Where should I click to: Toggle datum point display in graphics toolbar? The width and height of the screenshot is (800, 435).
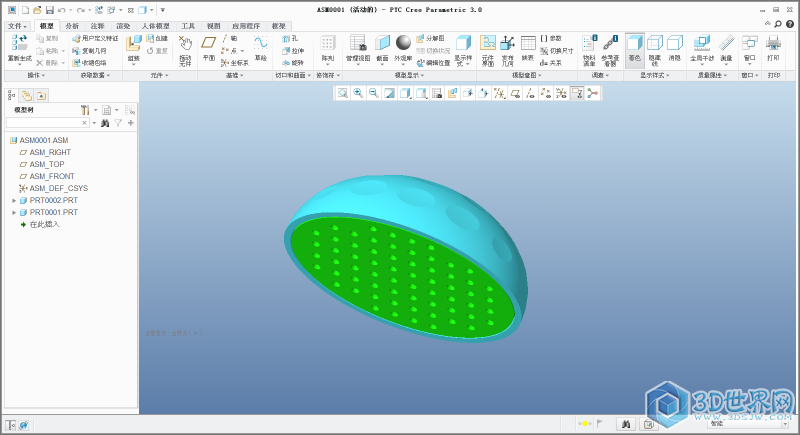tap(545, 93)
